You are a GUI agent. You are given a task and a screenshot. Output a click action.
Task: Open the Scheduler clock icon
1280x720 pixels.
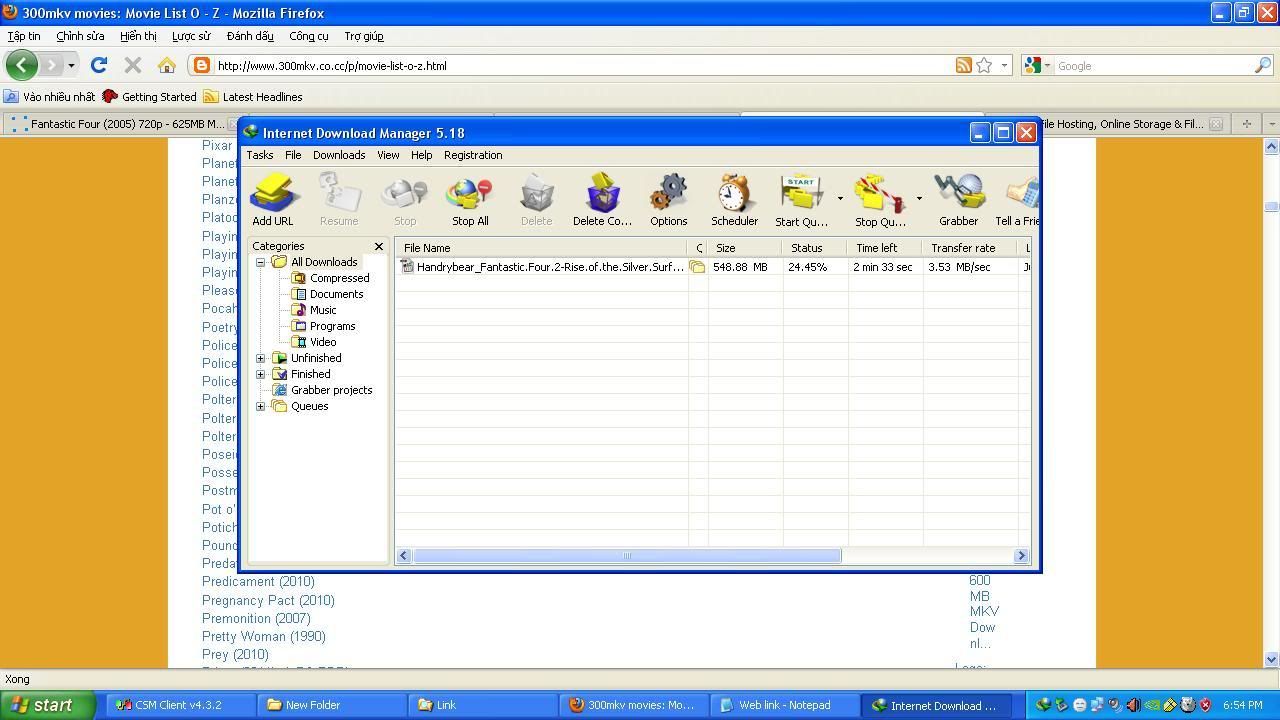coord(734,193)
